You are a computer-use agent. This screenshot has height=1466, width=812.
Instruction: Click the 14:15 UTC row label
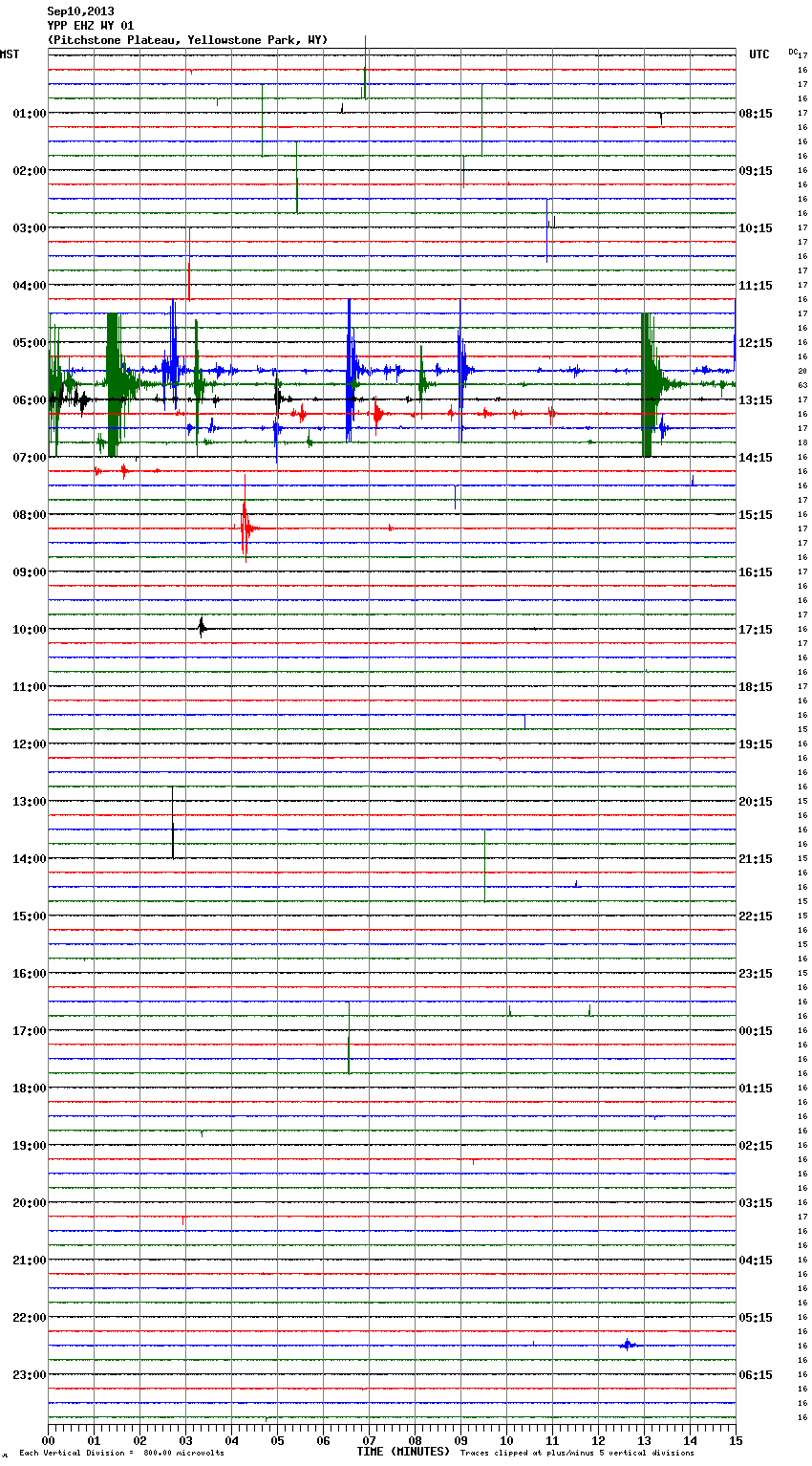point(756,457)
